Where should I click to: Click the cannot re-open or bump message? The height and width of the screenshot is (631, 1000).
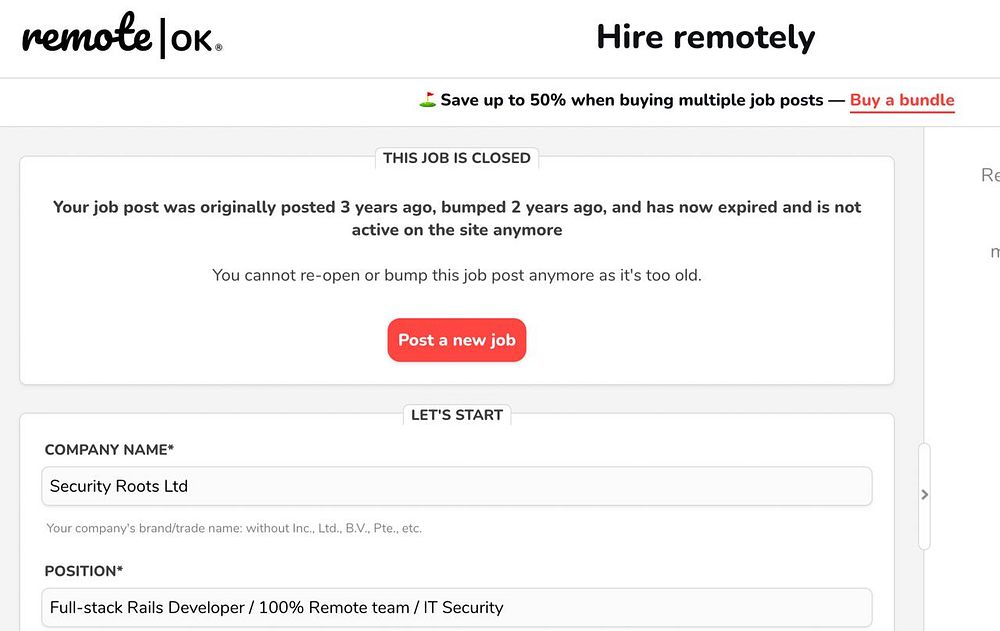[x=457, y=275]
